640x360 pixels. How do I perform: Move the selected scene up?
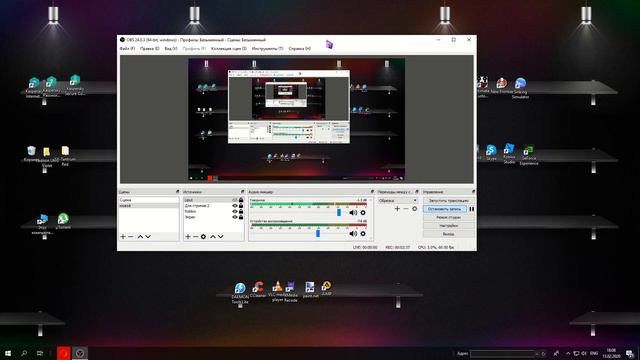click(x=140, y=237)
